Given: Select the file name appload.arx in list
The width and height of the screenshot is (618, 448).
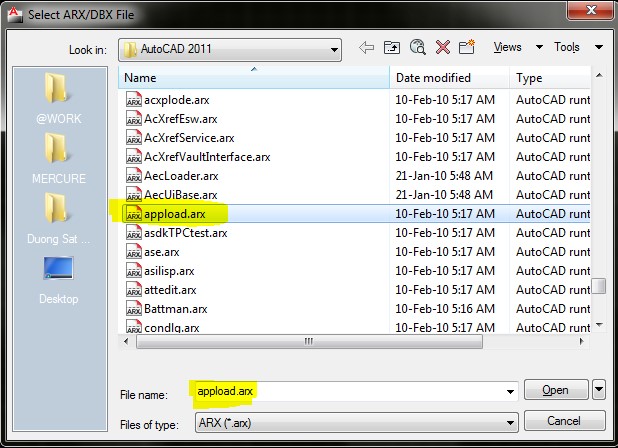Looking at the screenshot, I should [x=175, y=214].
